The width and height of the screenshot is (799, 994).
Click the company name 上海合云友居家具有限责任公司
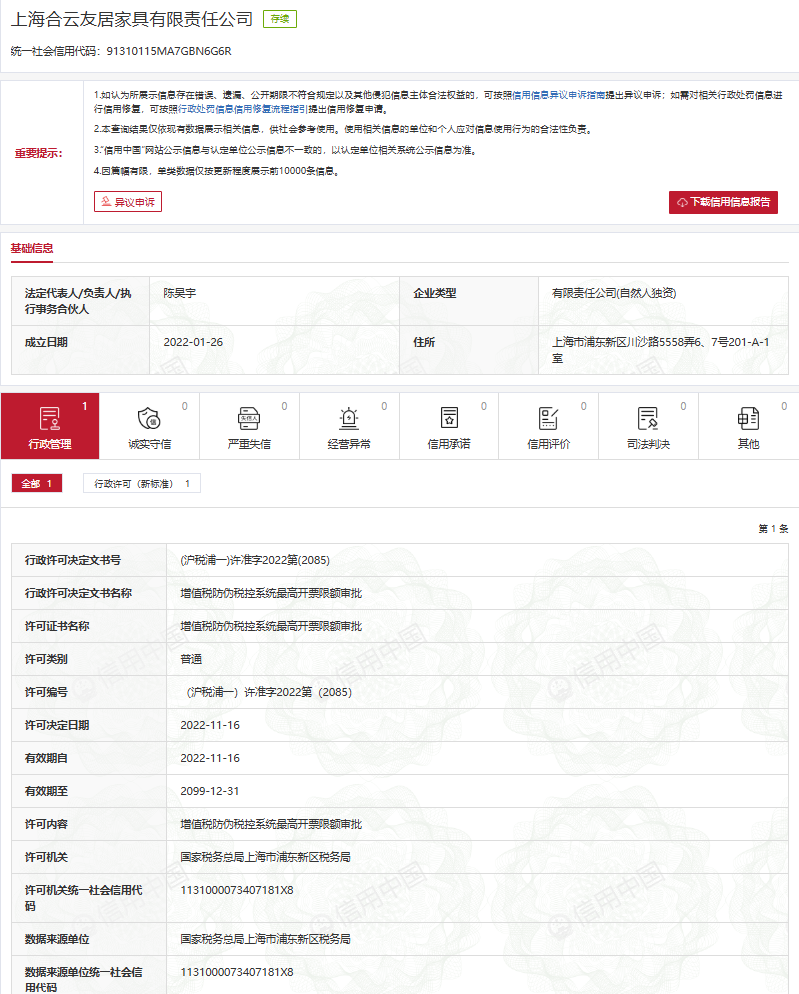[x=131, y=19]
